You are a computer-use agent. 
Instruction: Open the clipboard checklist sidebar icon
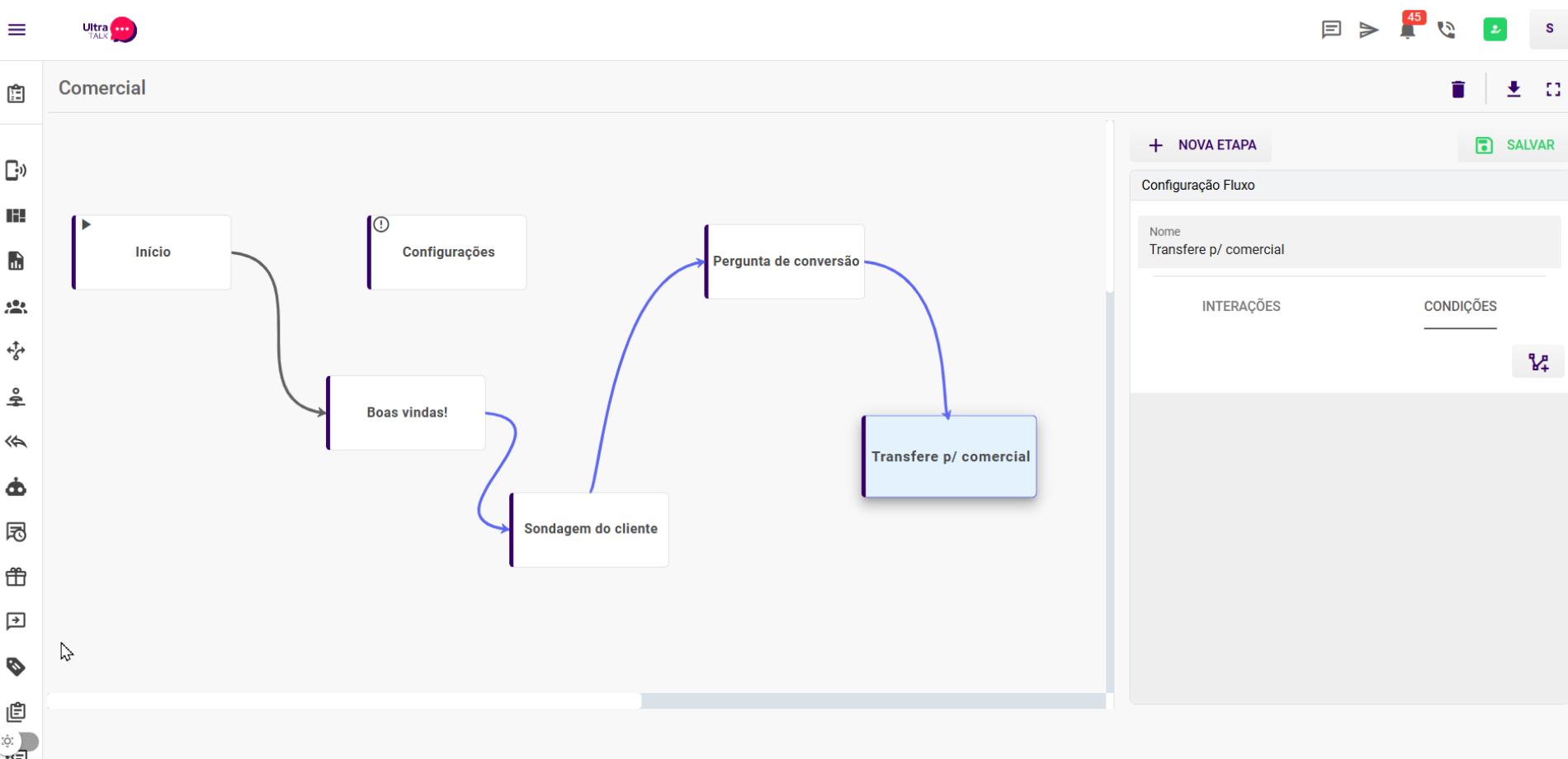(x=17, y=94)
